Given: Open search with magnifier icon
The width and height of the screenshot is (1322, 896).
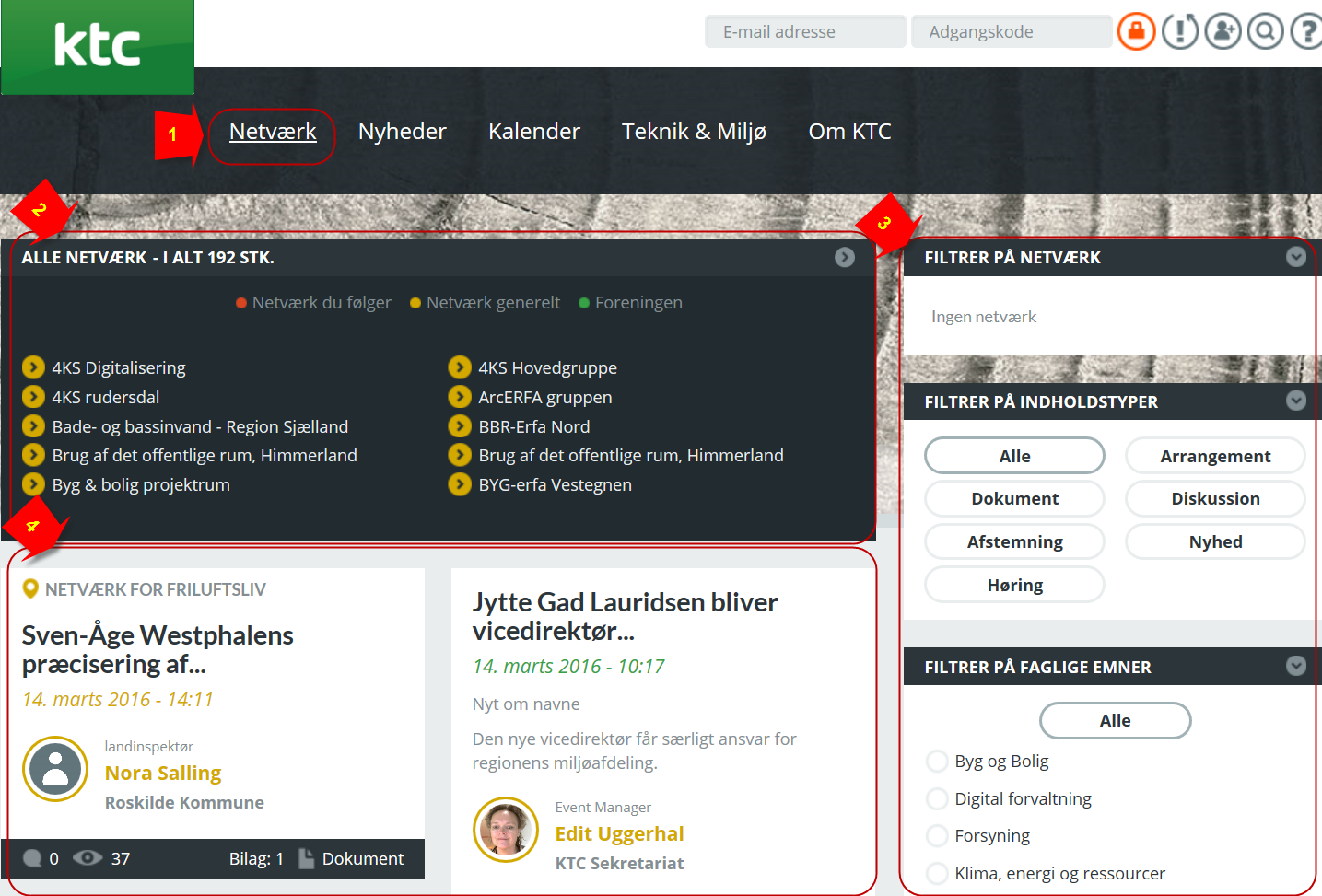Looking at the screenshot, I should tap(1266, 31).
